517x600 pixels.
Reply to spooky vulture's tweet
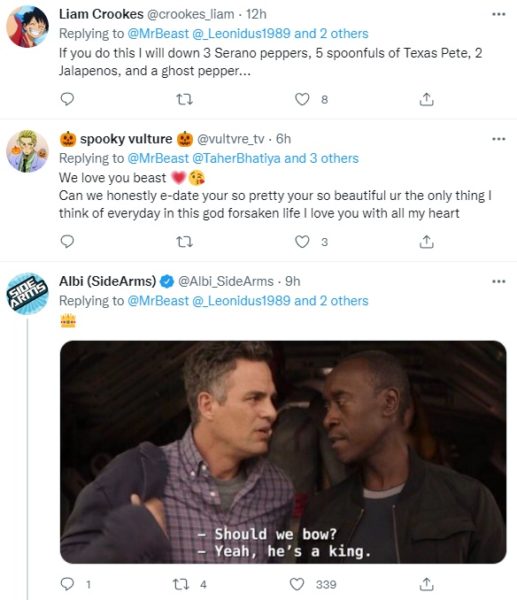[x=67, y=241]
